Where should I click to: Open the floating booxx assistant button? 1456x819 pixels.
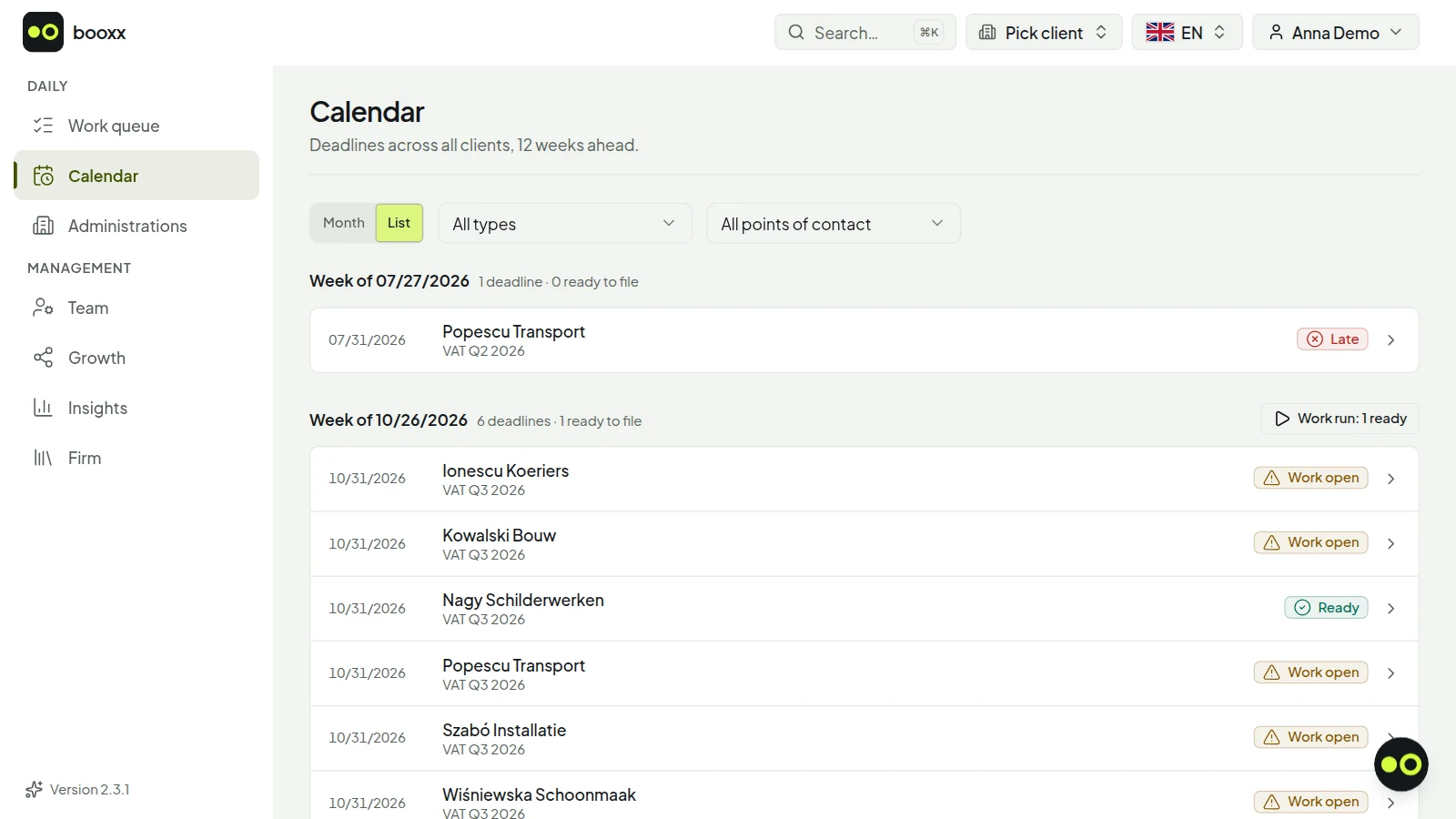pos(1400,764)
